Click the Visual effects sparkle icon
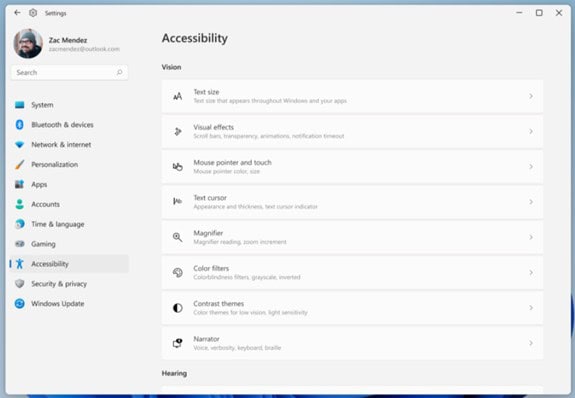575x398 pixels. coord(177,131)
